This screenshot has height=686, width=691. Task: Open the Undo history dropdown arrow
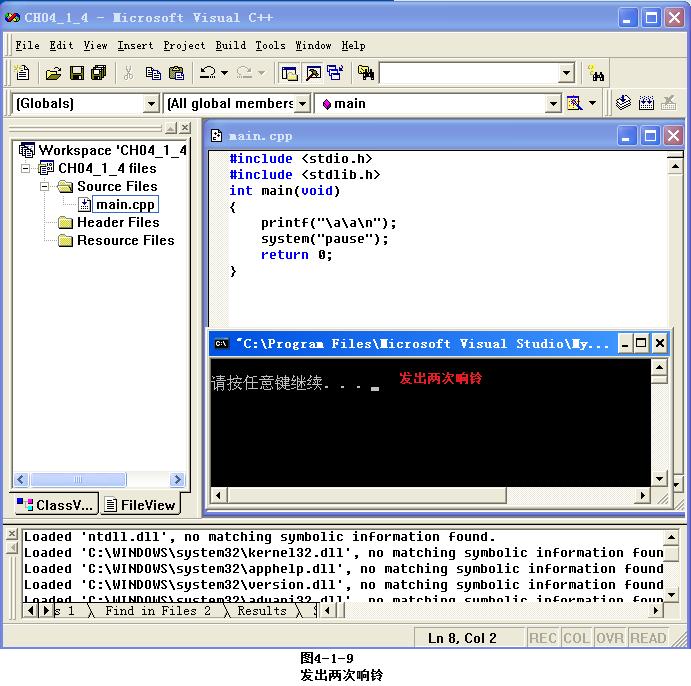pos(224,73)
